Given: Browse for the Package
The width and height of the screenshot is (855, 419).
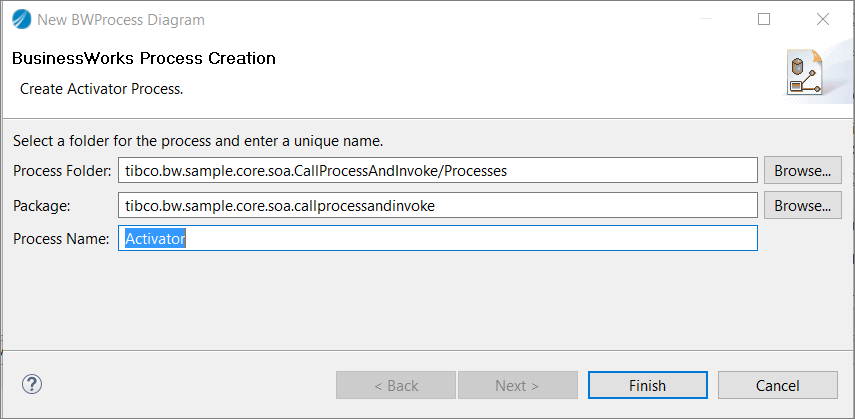Looking at the screenshot, I should tap(802, 205).
